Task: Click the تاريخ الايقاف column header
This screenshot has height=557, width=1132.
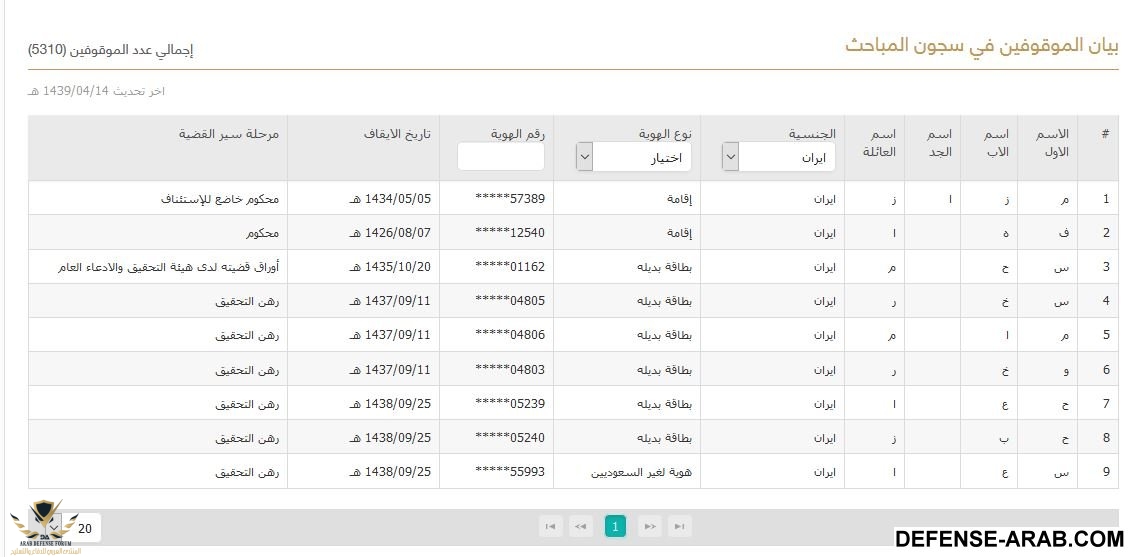Action: [x=397, y=134]
